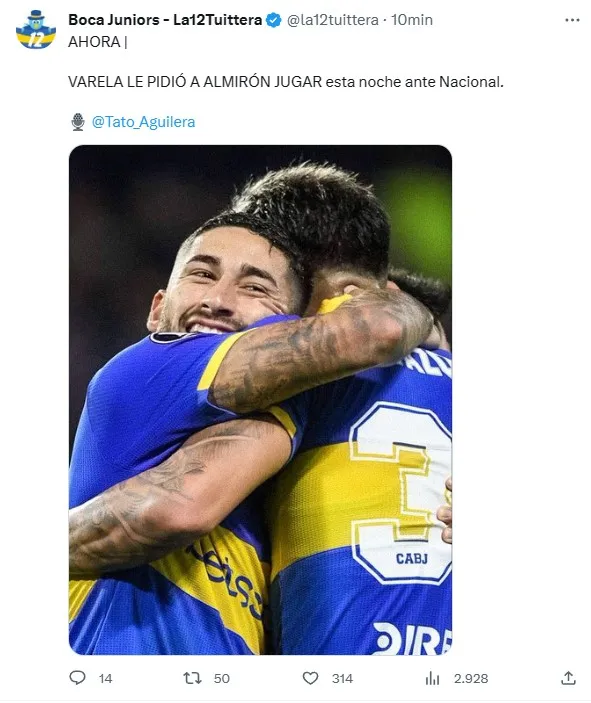Share the tweet via upload arrow icon
The image size is (591, 703).
[568, 678]
